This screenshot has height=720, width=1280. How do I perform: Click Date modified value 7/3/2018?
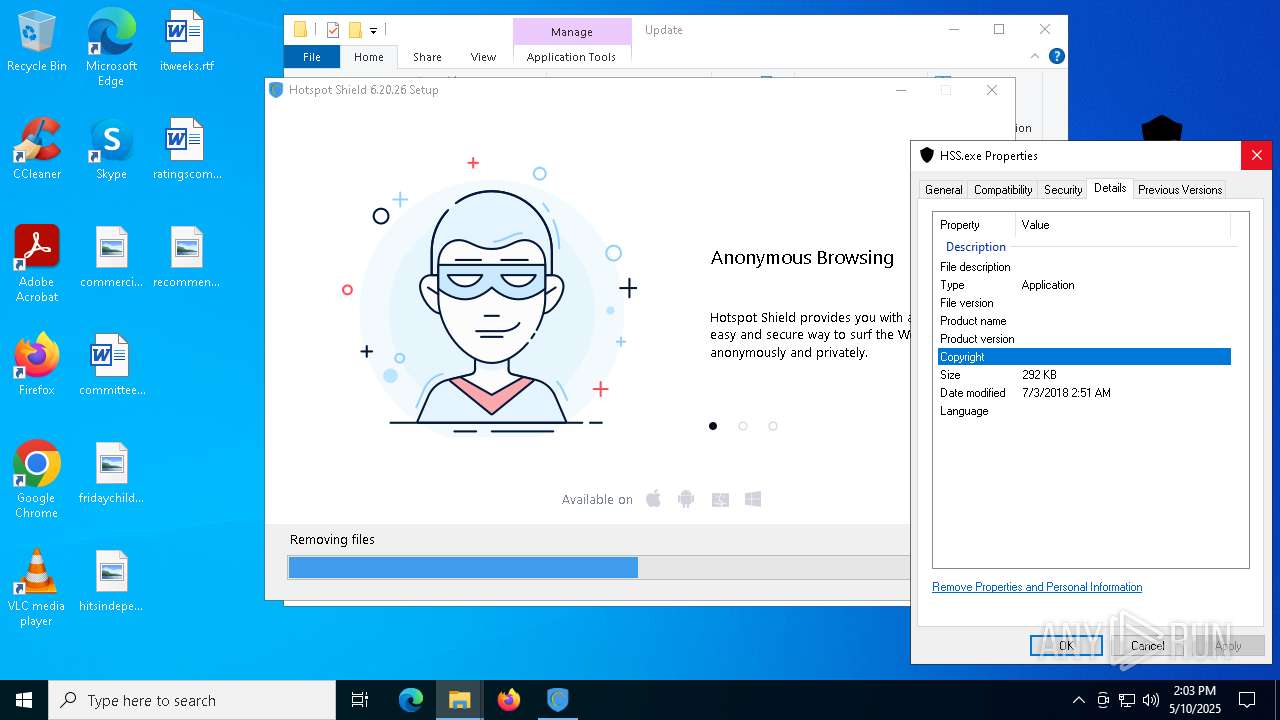(1066, 393)
